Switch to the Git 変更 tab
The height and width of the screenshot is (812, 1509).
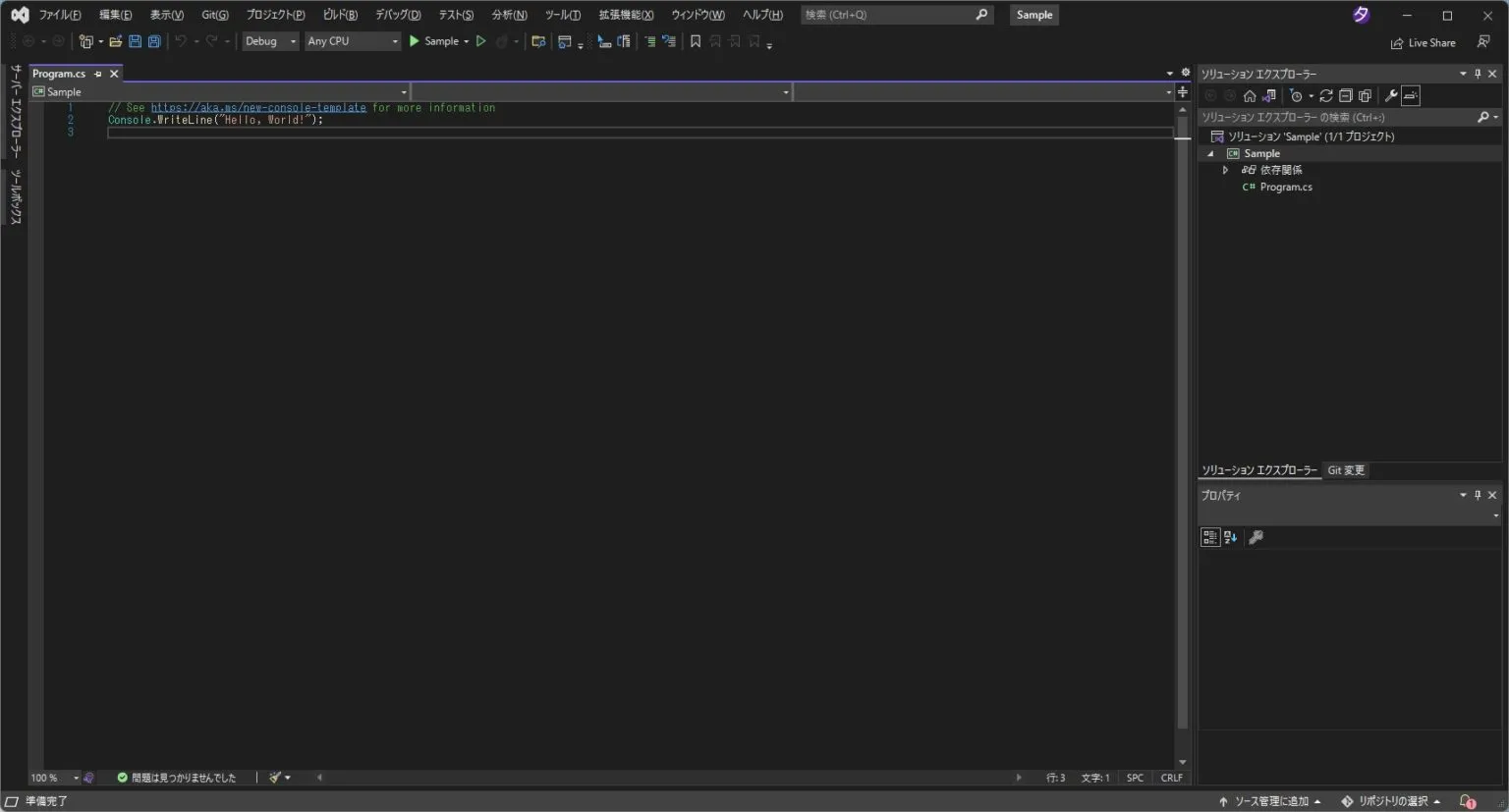tap(1346, 469)
